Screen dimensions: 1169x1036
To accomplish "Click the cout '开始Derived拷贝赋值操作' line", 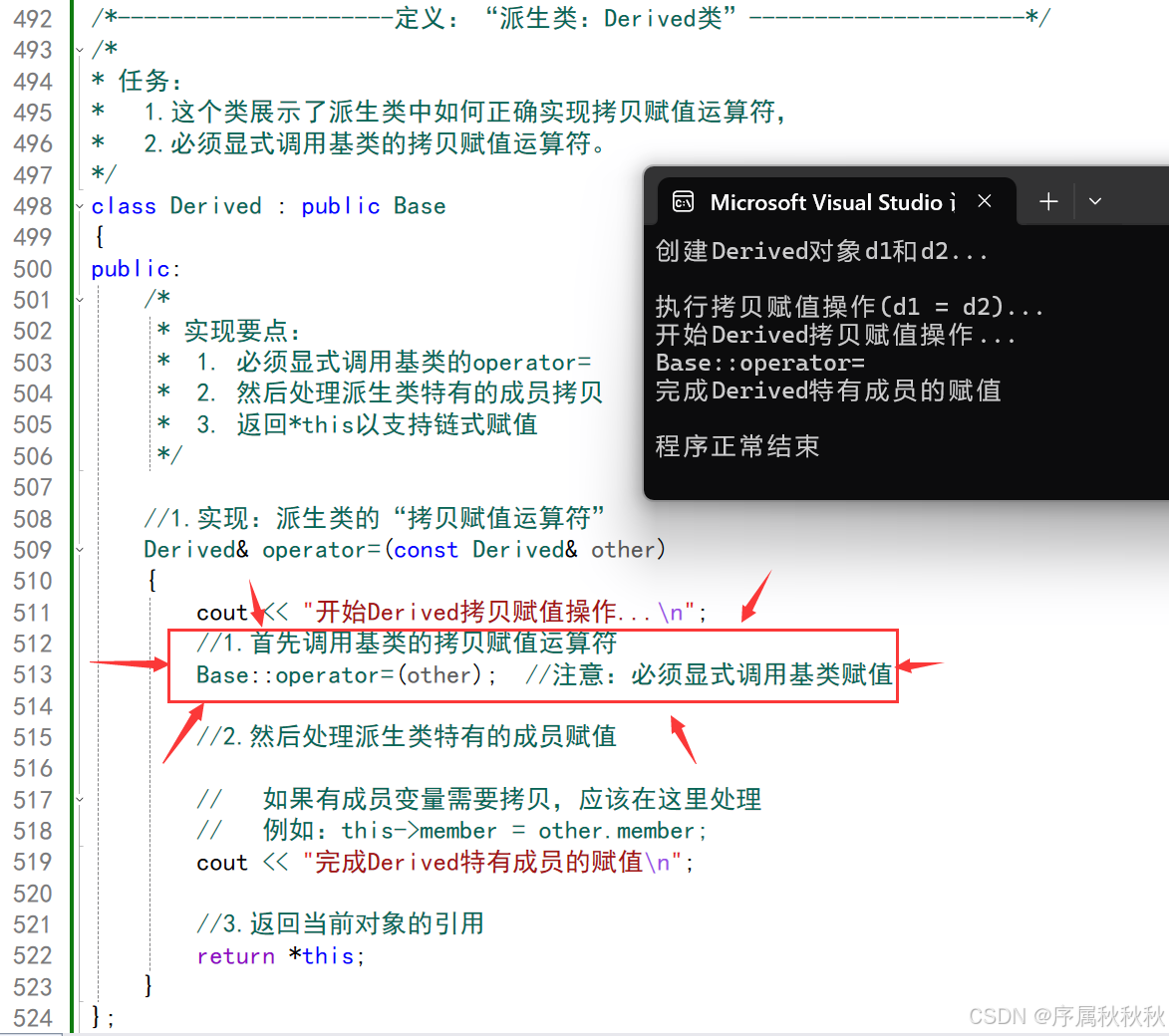I will (x=451, y=613).
